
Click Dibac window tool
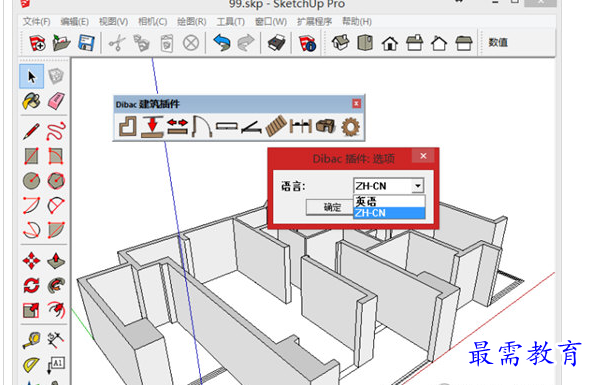[227, 126]
